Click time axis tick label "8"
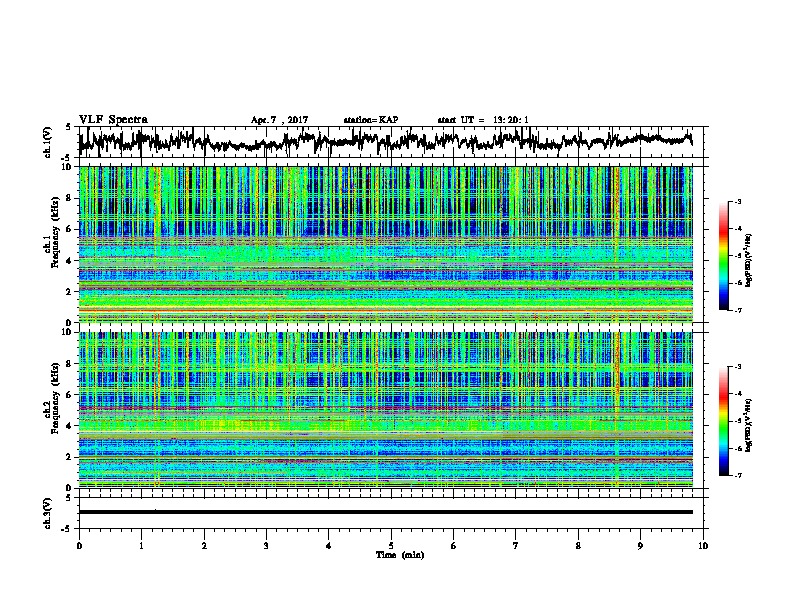 pyautogui.click(x=578, y=546)
